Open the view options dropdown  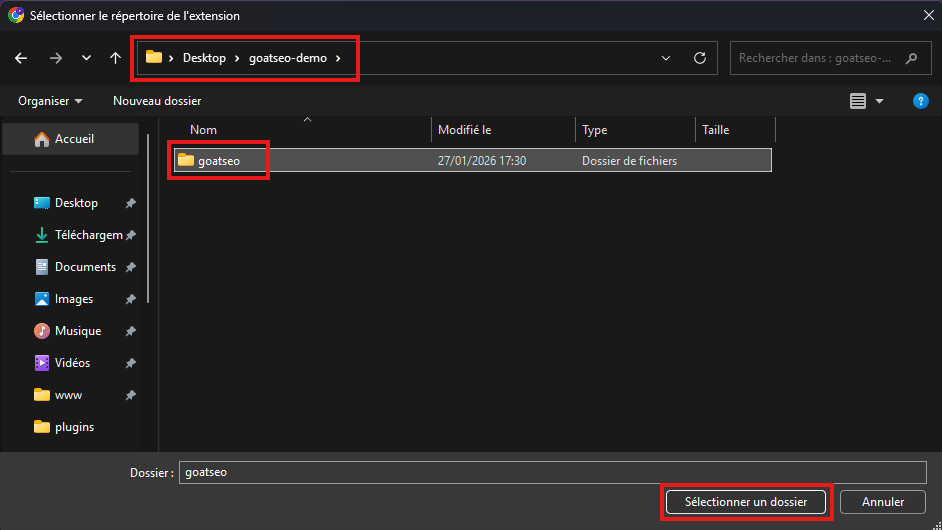point(879,101)
